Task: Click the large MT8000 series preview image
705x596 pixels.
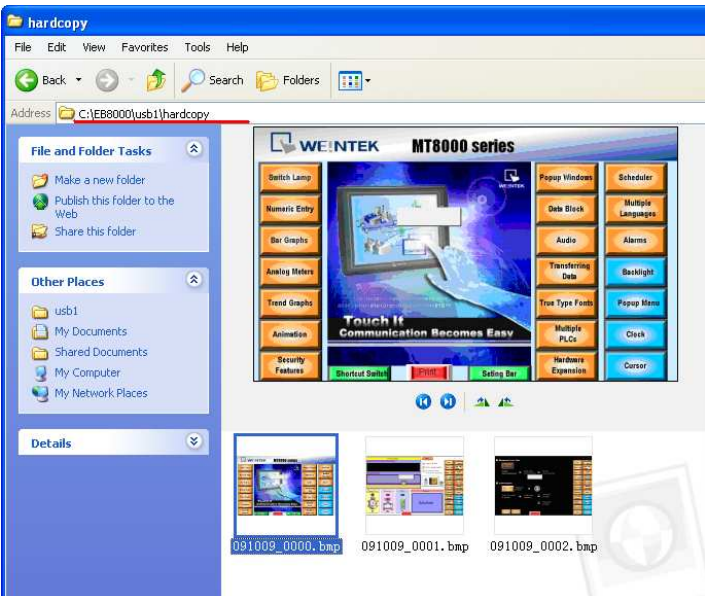Action: [x=465, y=254]
